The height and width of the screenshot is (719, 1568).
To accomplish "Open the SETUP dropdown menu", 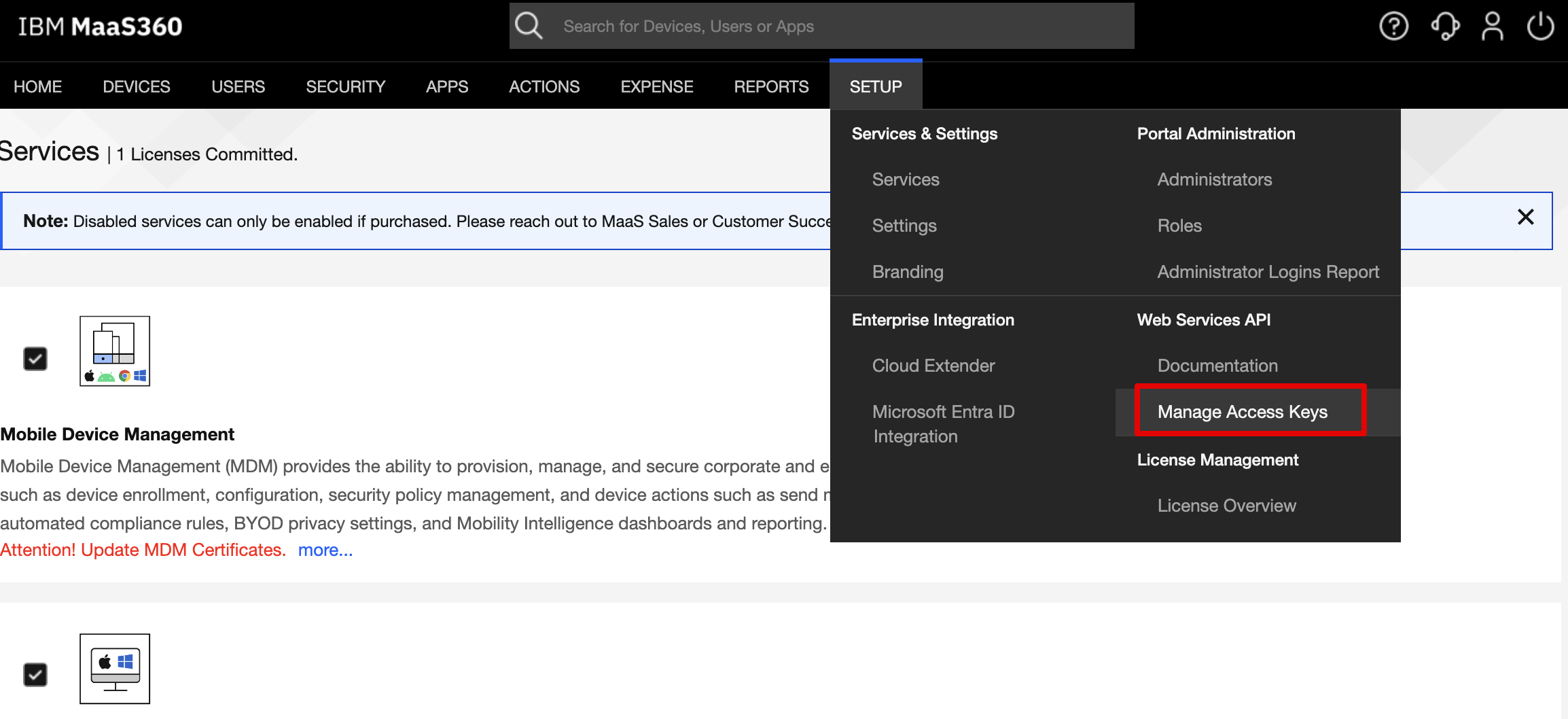I will (x=876, y=86).
